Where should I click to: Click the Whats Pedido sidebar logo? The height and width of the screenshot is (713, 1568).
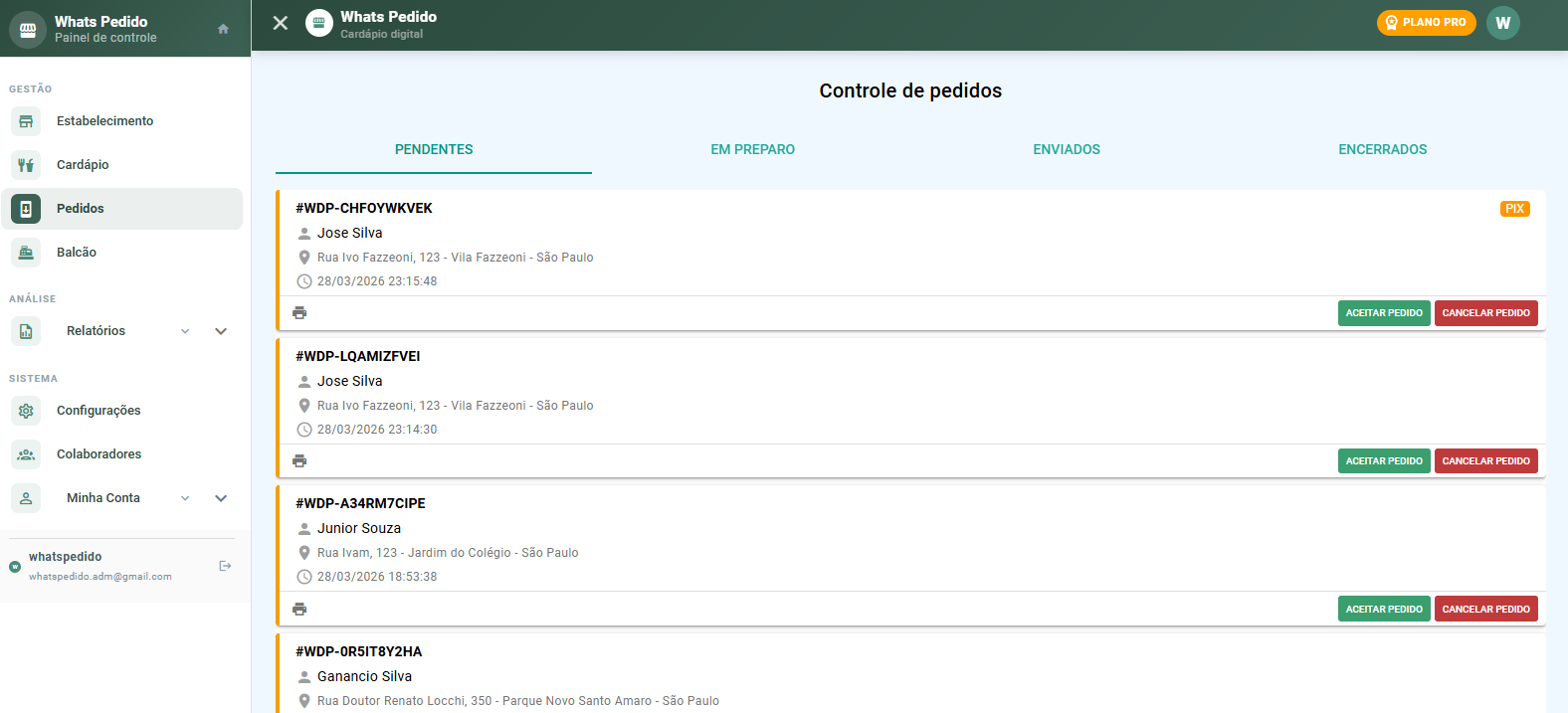28,30
